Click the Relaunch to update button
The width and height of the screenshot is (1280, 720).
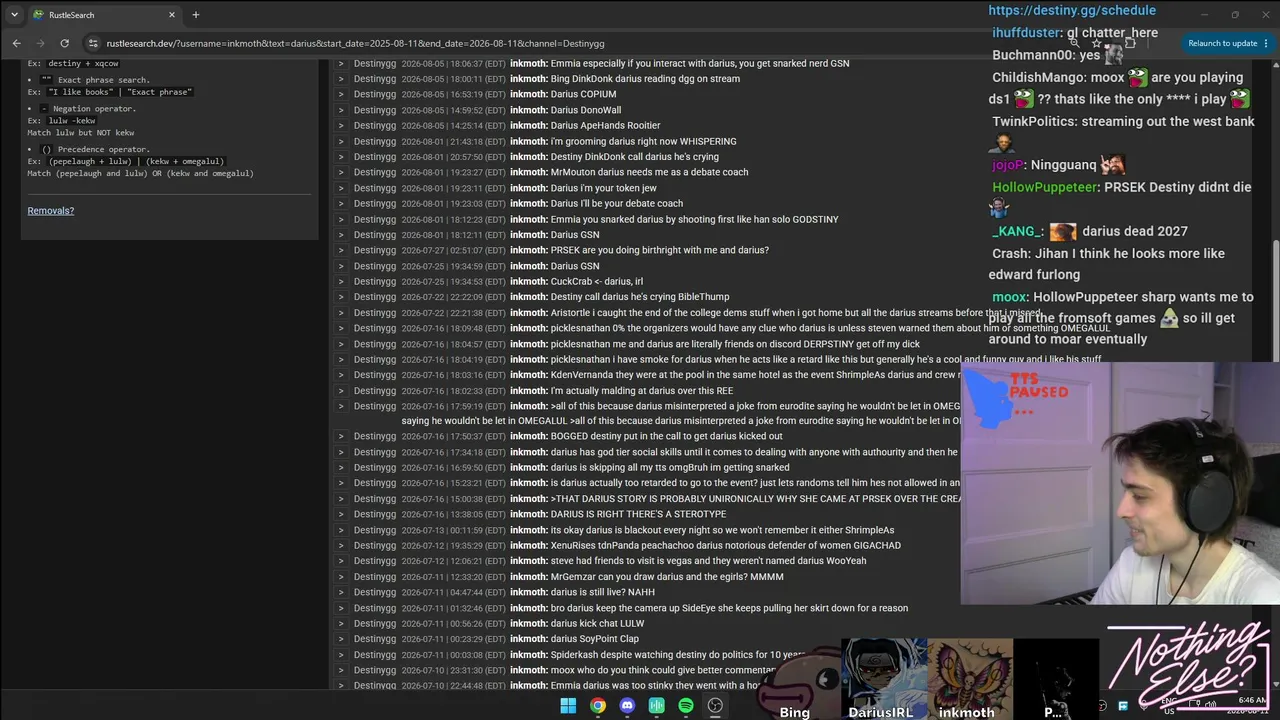click(x=1222, y=43)
